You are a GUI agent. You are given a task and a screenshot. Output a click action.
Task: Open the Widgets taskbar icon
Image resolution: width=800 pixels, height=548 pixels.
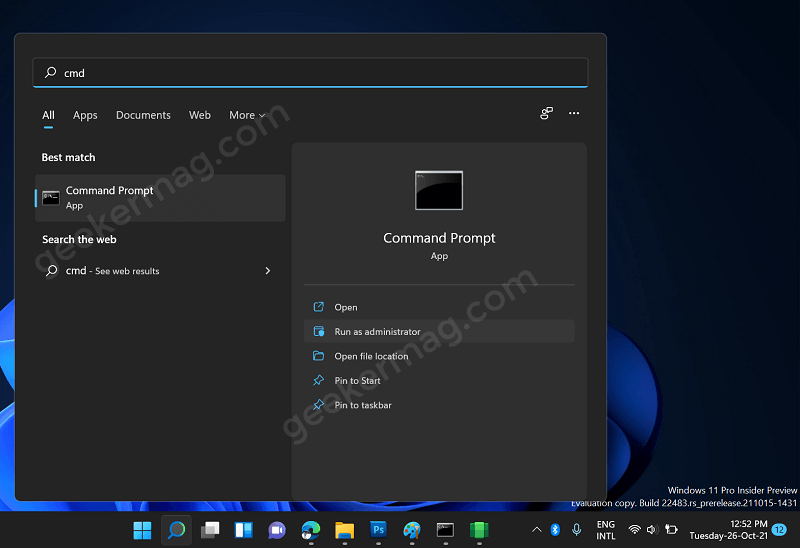tap(243, 530)
